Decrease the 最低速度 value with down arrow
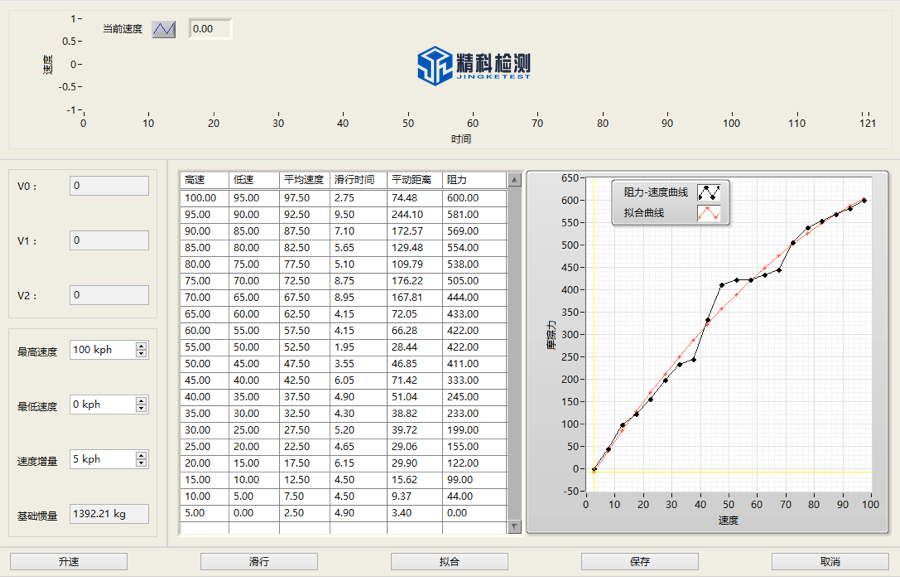Viewport: 900px width, 577px height. click(x=141, y=409)
